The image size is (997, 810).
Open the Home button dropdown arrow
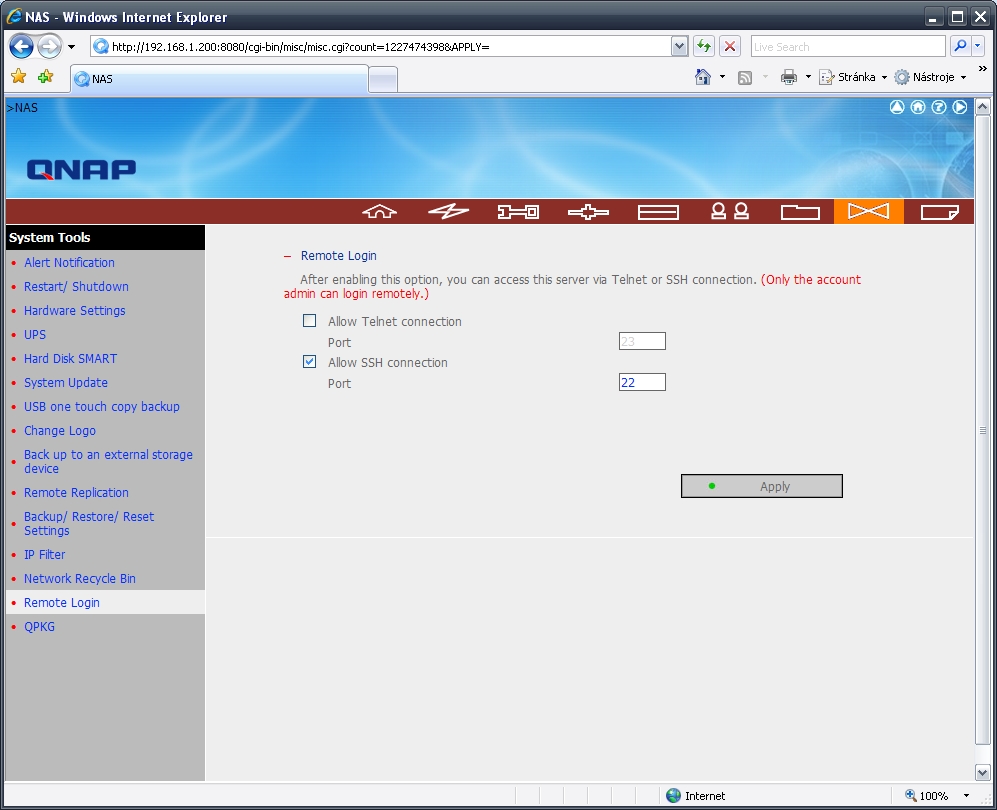[722, 77]
